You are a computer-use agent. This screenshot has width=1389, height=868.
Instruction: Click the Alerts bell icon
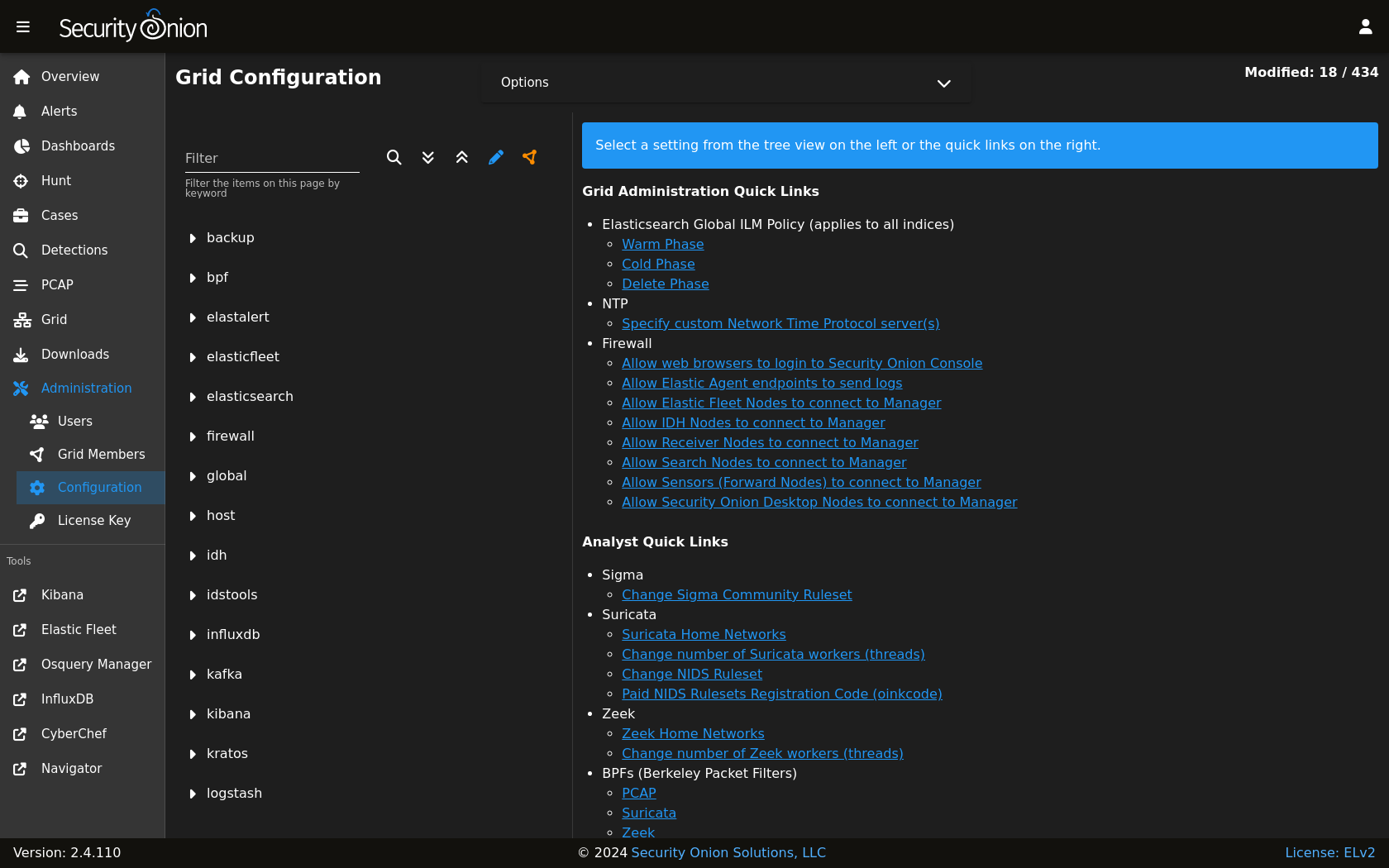pos(20,112)
